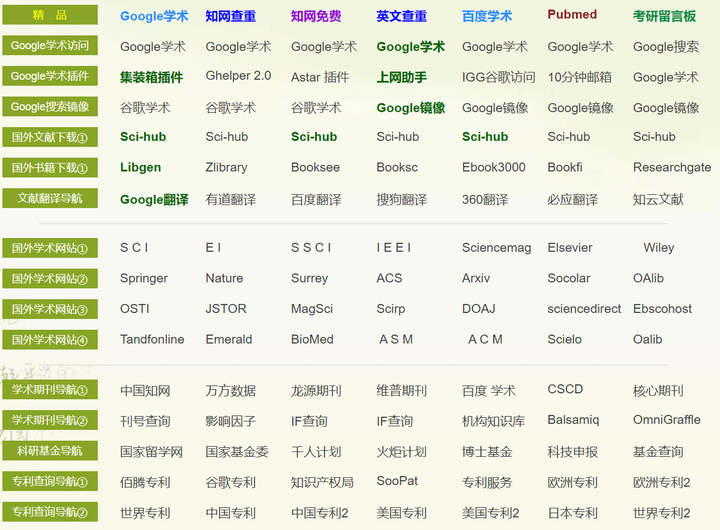
Task: Select the Google学术插件 category button
Action: point(50,76)
